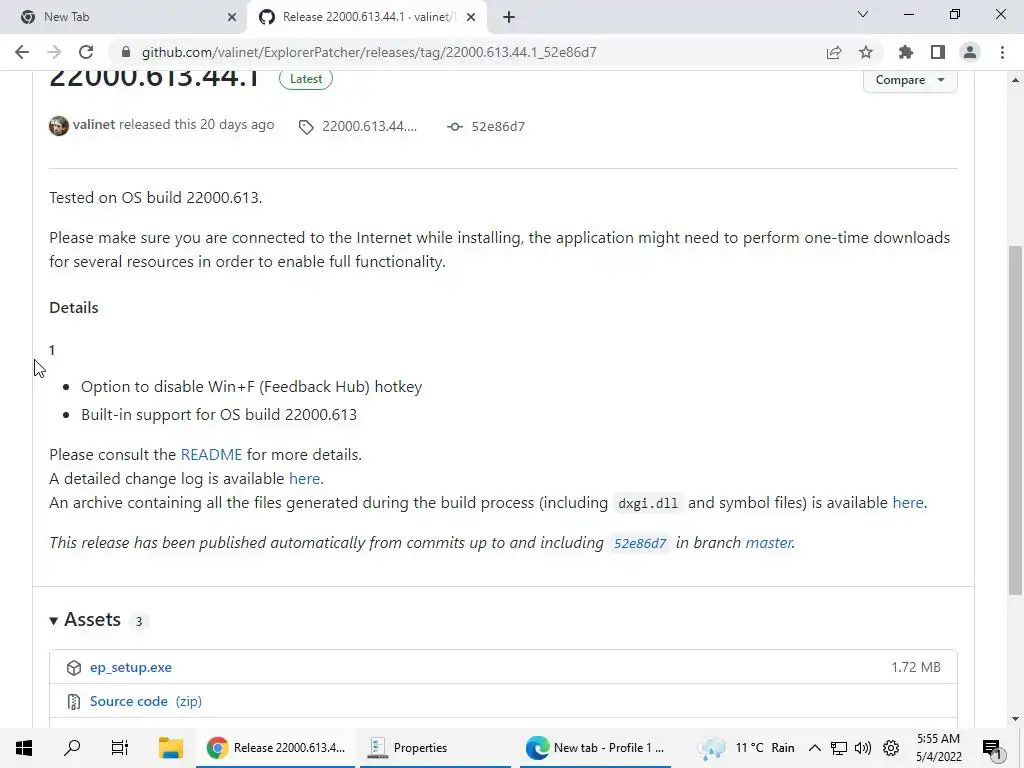
Task: Open weather widget 11 °C Rain
Action: [x=746, y=748]
